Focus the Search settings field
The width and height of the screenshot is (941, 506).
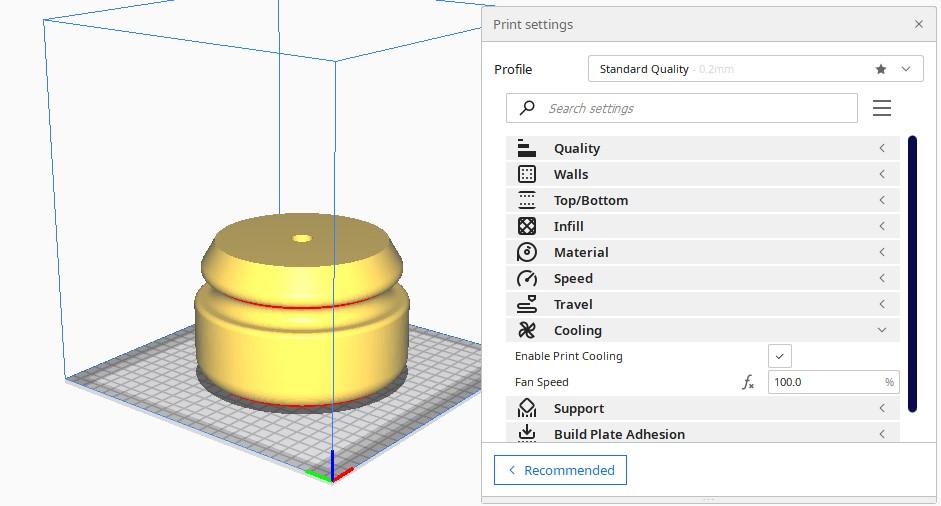tap(682, 108)
